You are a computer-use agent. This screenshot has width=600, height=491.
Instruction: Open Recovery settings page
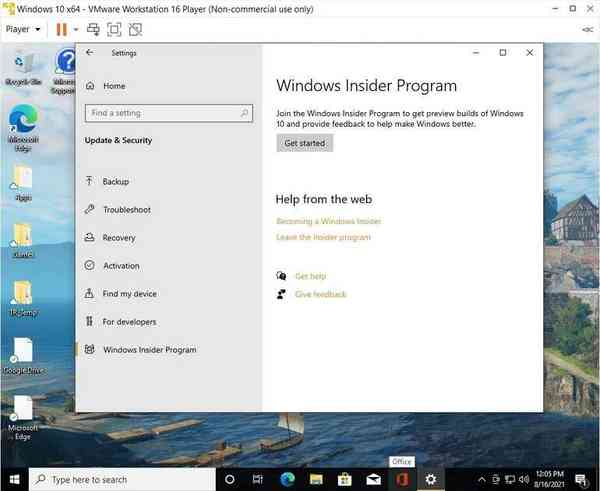tap(118, 238)
